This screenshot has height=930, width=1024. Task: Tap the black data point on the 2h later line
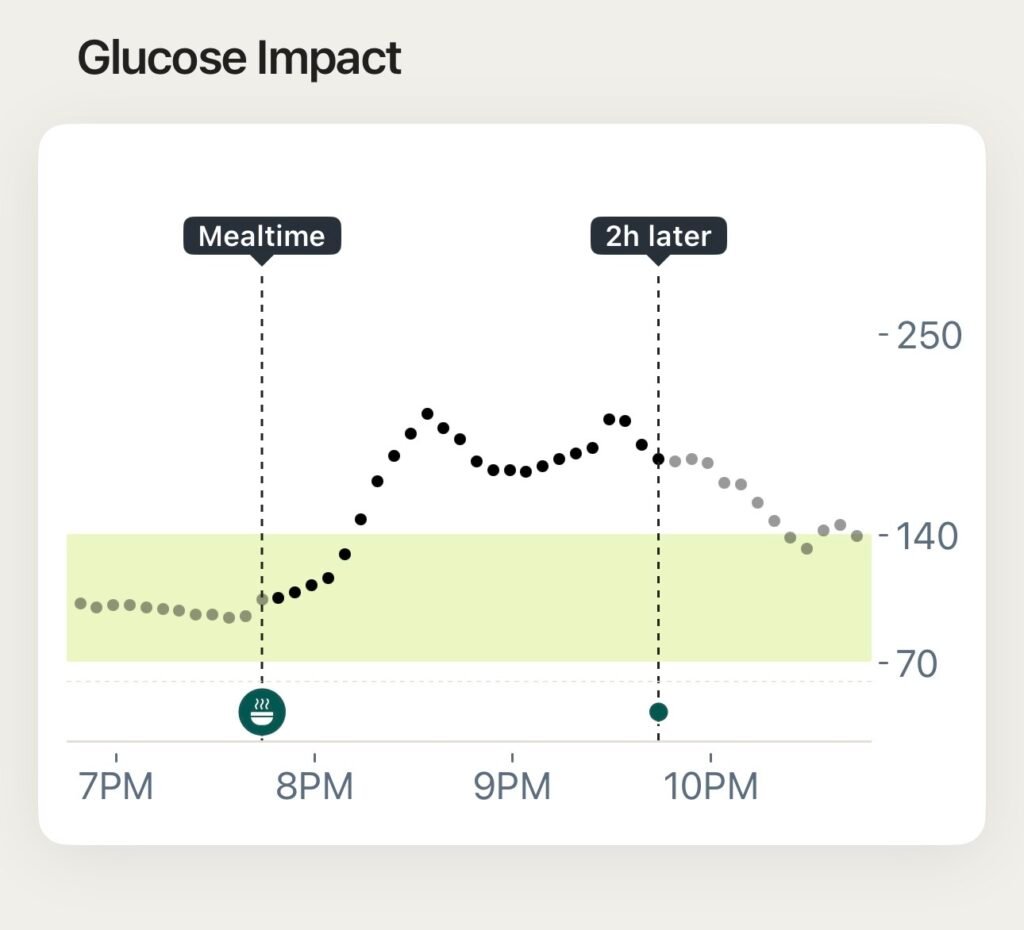pyautogui.click(x=658, y=459)
